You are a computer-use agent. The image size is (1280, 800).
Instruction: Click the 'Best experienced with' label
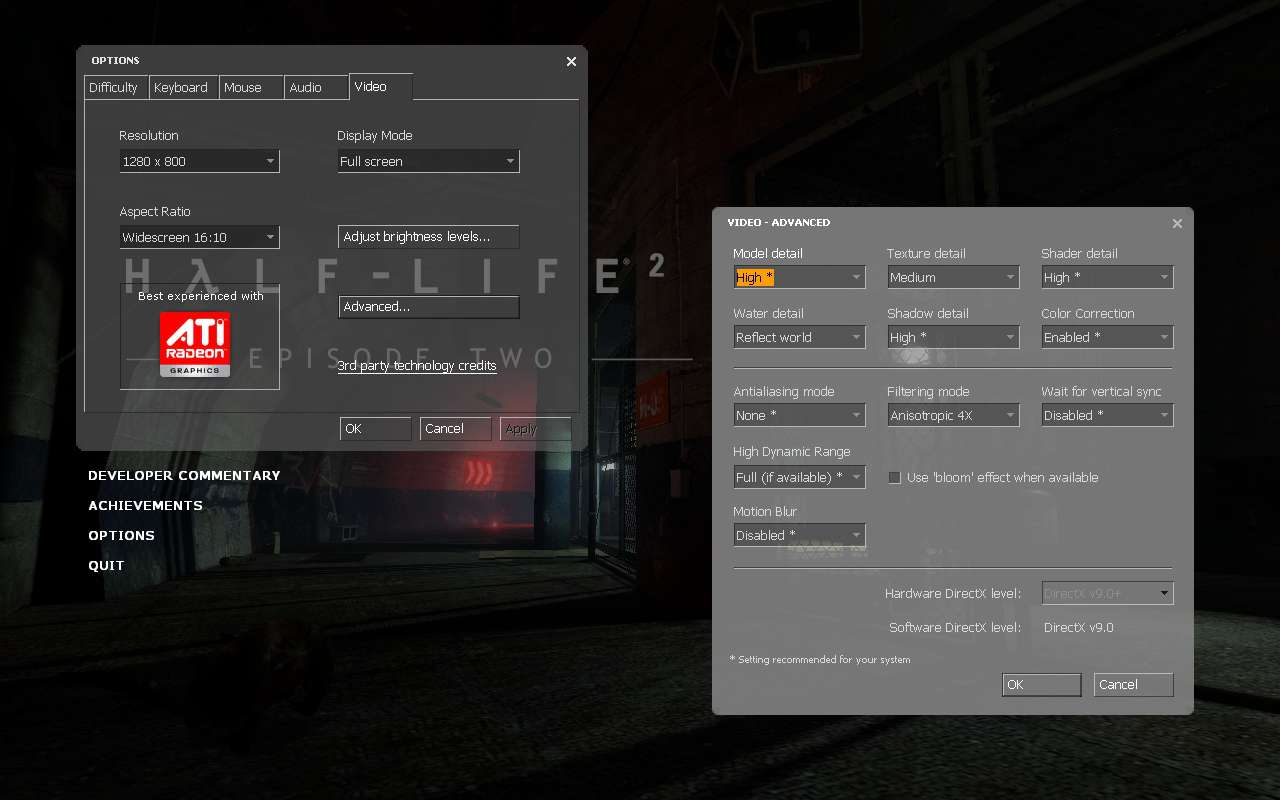tap(200, 296)
